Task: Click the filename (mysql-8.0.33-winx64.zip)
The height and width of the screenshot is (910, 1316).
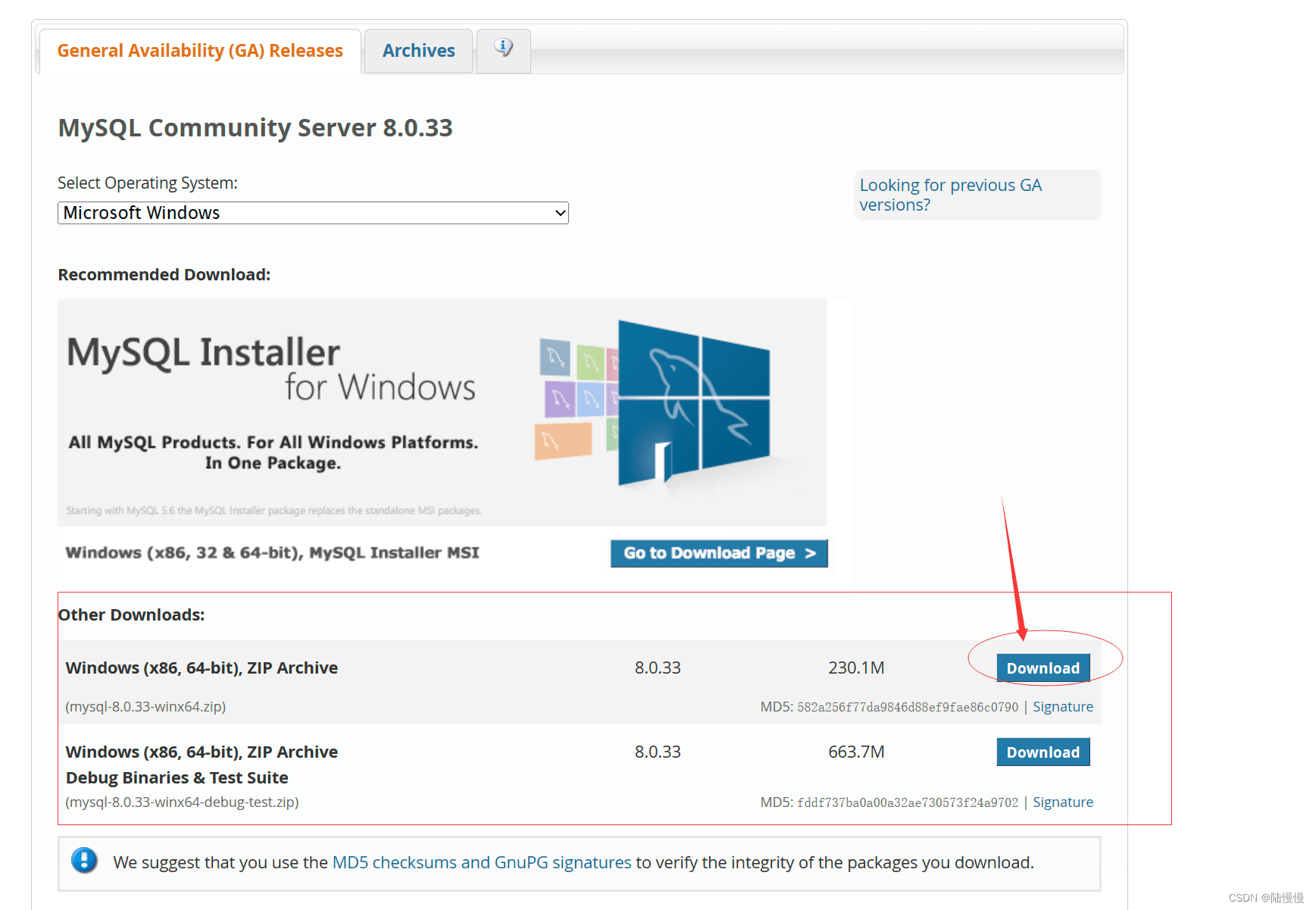Action: pos(145,707)
